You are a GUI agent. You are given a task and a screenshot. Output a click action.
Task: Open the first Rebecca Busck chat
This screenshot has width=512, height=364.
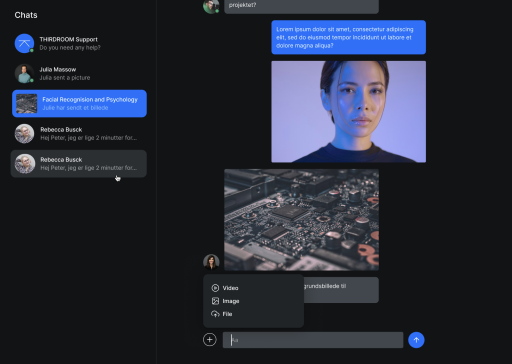(x=79, y=134)
